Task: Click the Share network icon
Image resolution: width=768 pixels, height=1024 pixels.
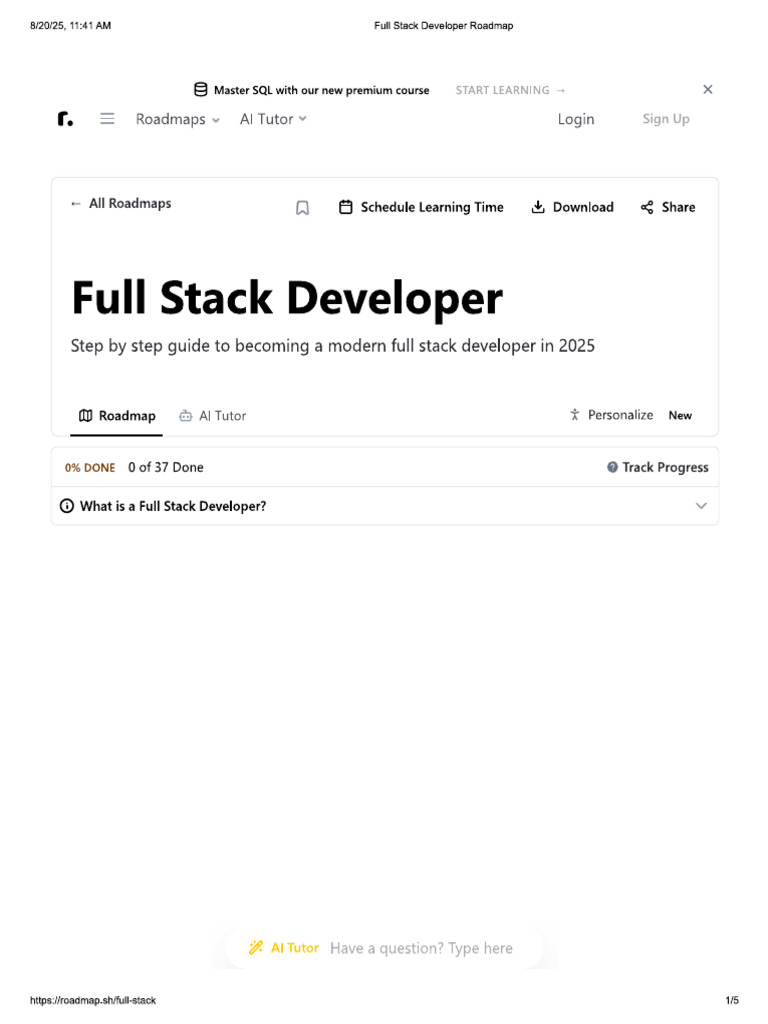Action: tap(647, 207)
